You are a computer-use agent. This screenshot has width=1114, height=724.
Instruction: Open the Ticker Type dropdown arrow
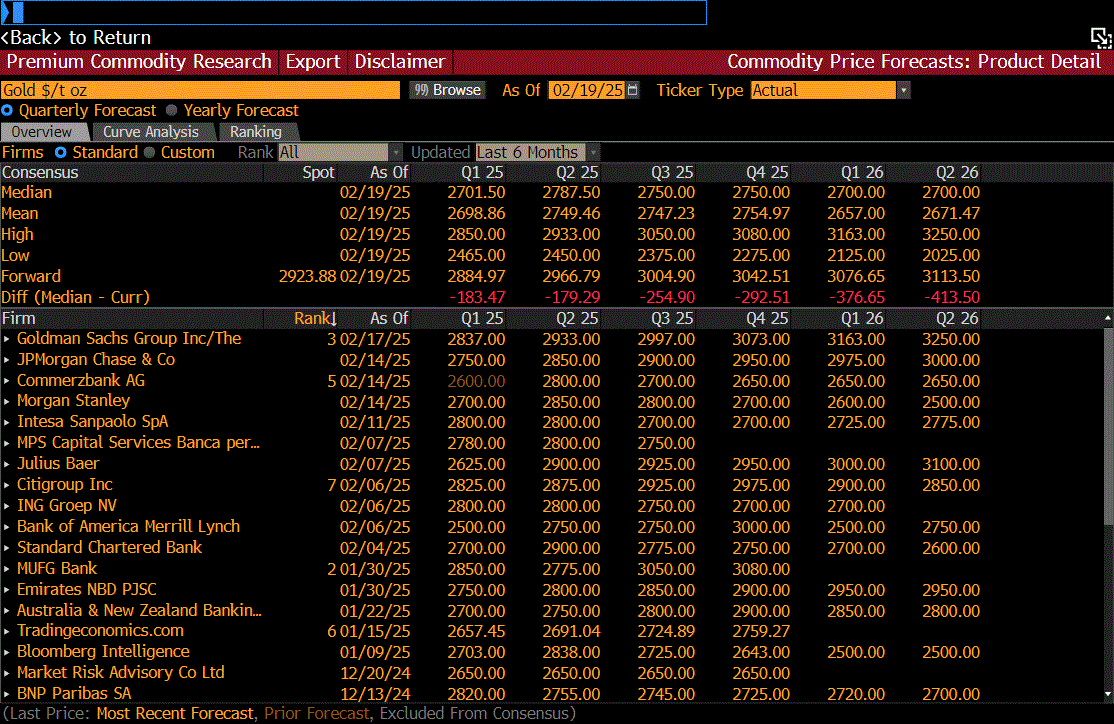(x=904, y=90)
